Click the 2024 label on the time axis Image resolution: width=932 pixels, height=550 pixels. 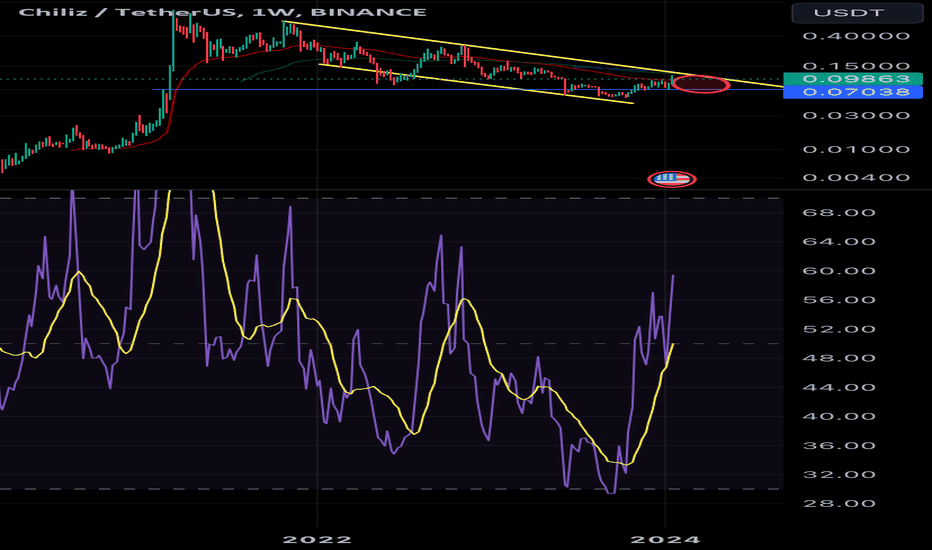tap(665, 539)
